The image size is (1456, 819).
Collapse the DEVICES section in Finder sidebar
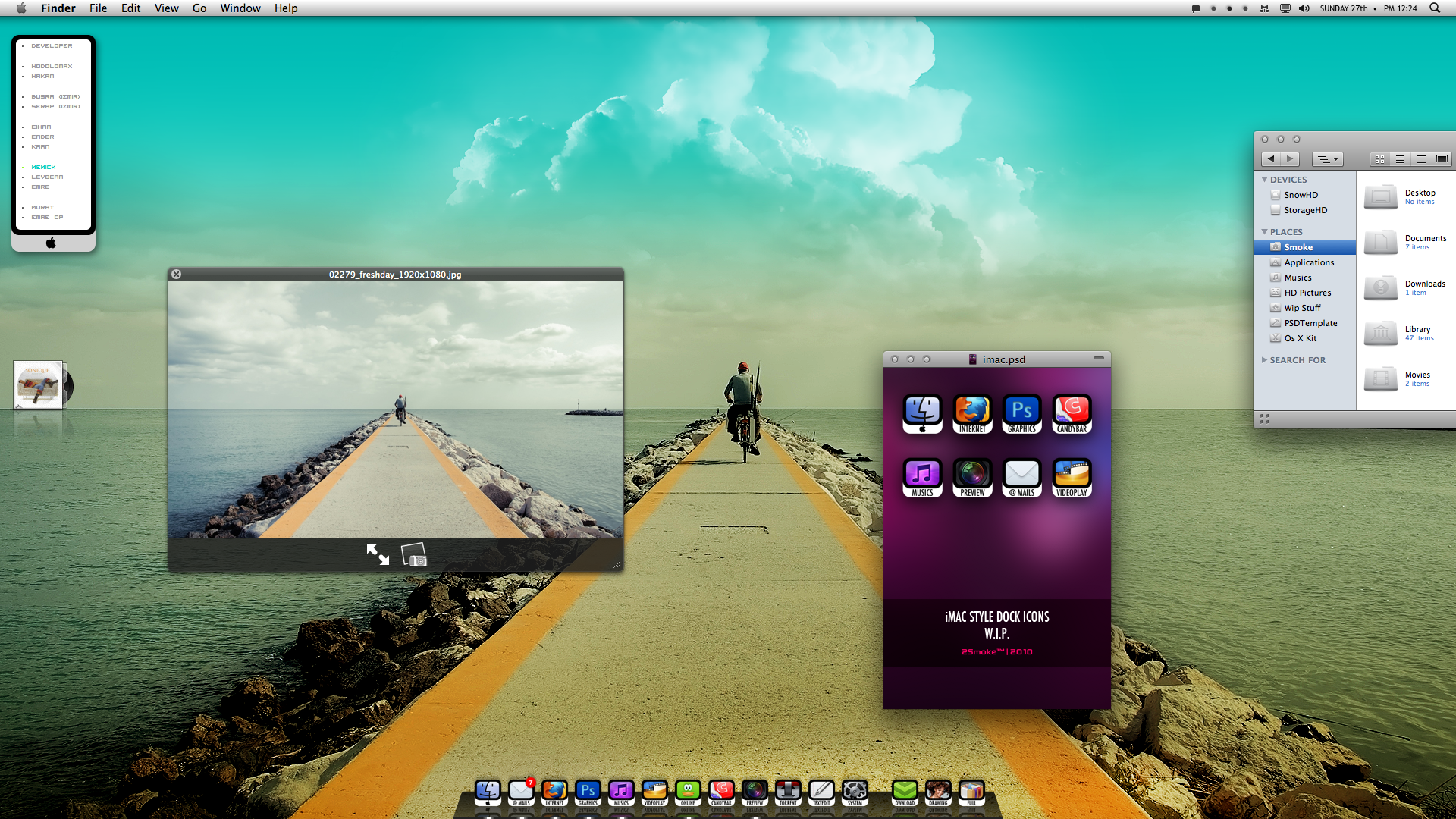coord(1264,180)
